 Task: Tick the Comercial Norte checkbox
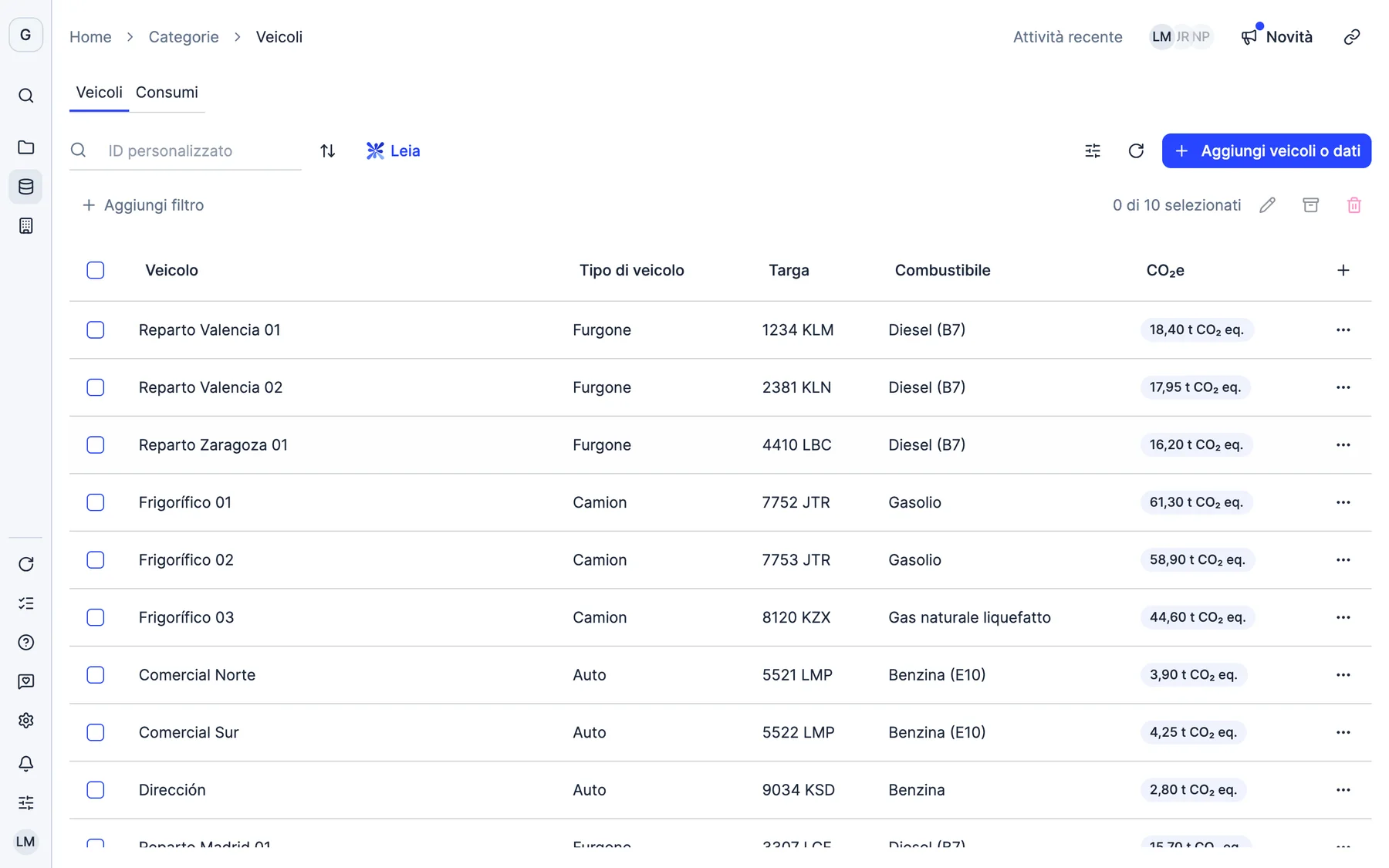click(x=96, y=675)
